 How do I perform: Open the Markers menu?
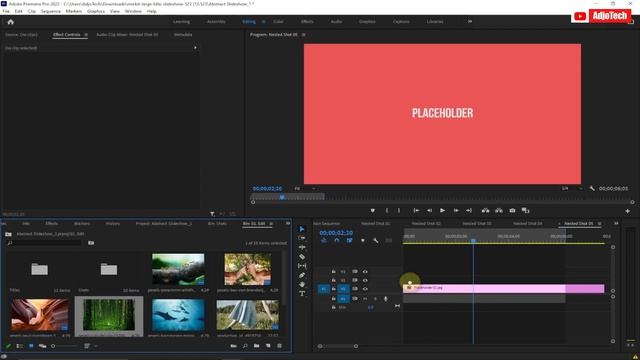74,11
